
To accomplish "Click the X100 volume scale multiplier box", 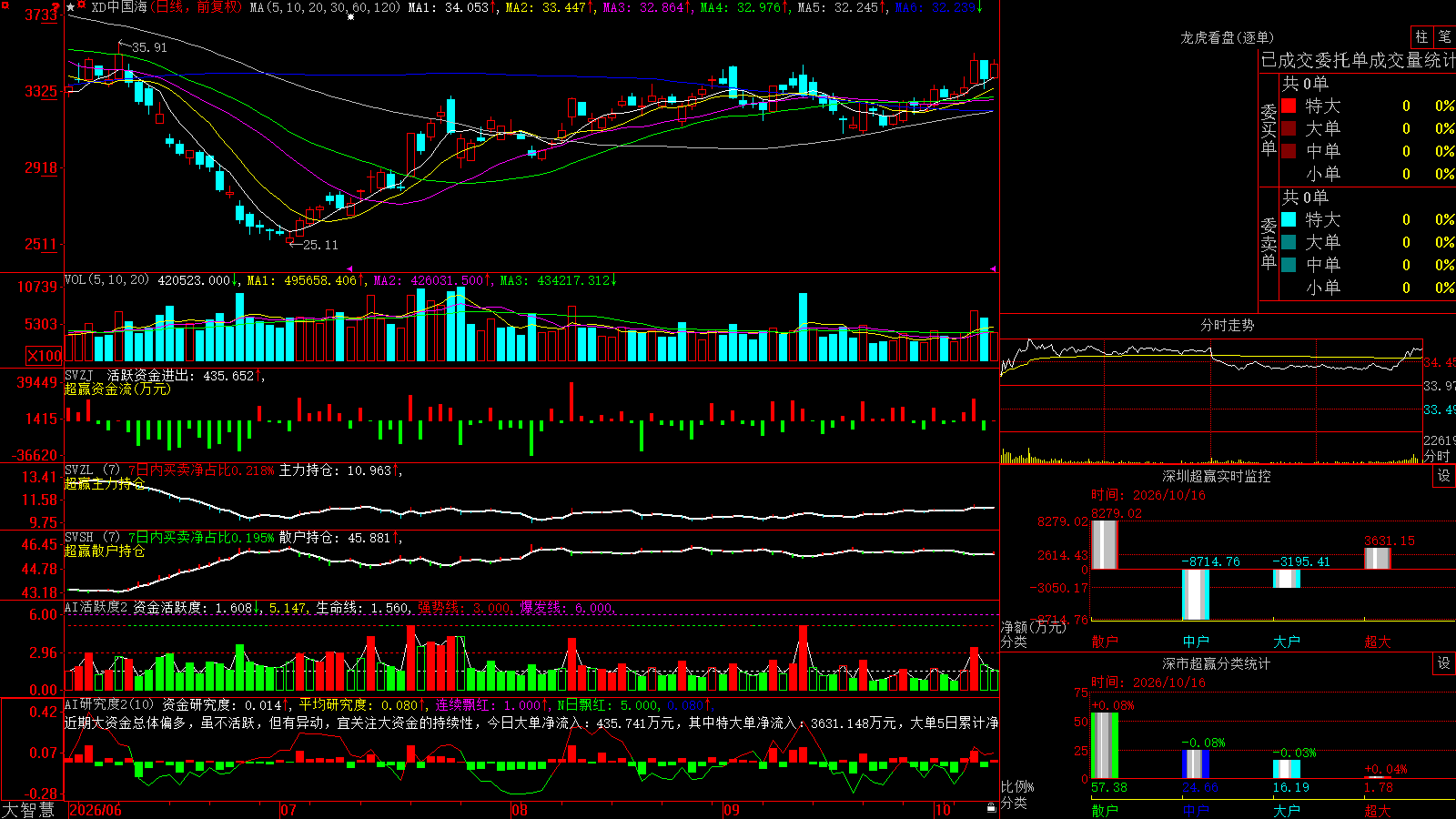I will pyautogui.click(x=44, y=357).
